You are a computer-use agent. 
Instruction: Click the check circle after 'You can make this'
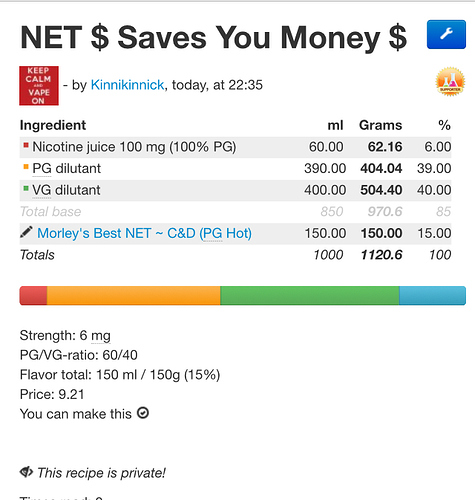[x=143, y=413]
